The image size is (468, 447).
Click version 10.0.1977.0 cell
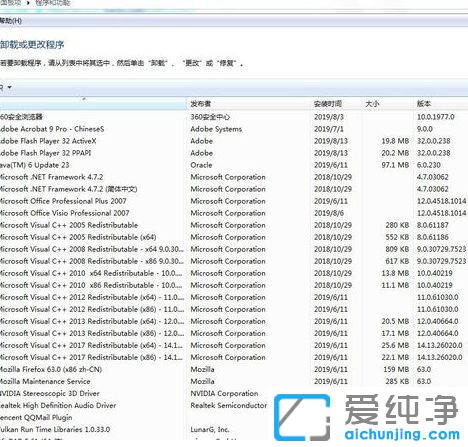pos(436,117)
